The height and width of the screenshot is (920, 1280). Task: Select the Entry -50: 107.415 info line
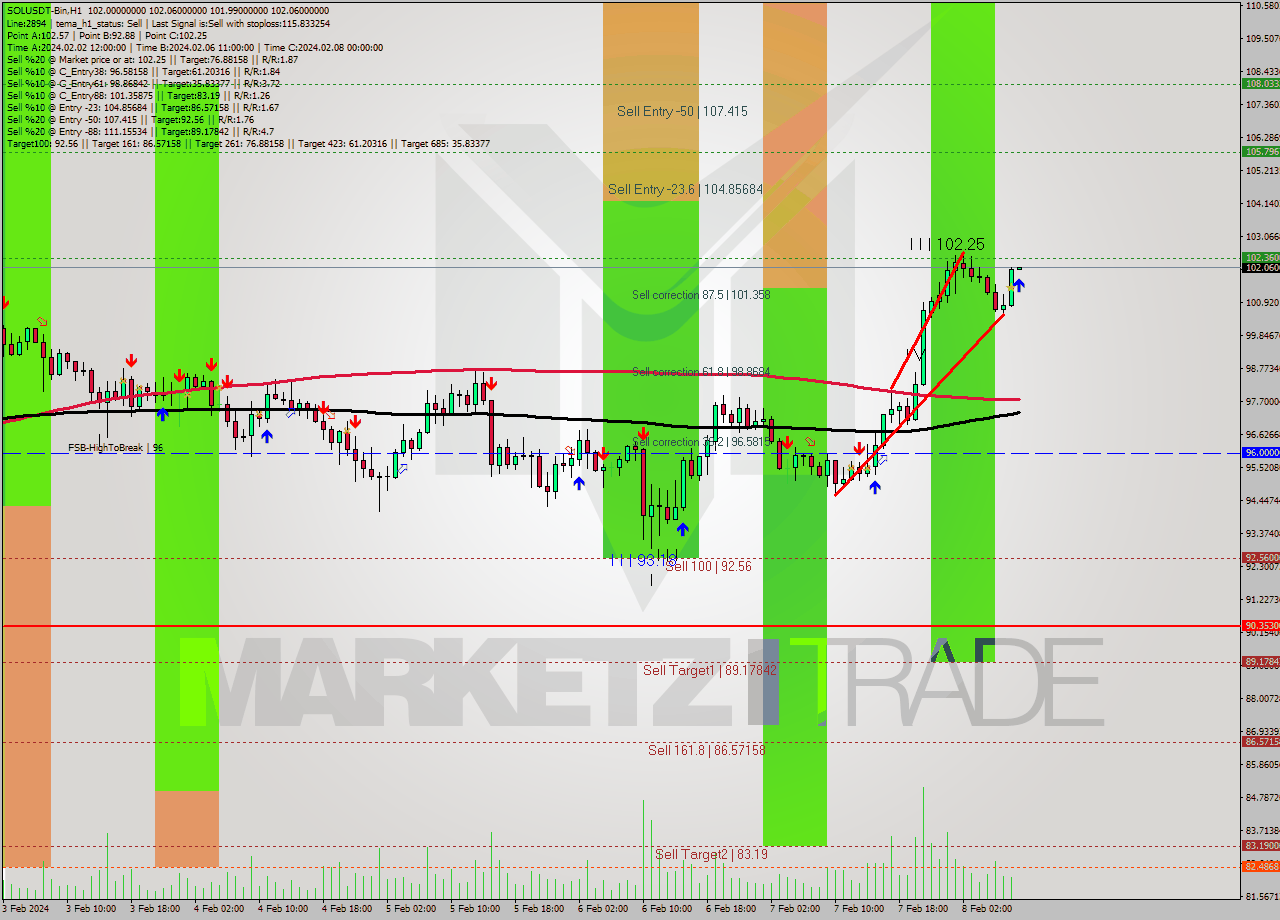[x=130, y=119]
